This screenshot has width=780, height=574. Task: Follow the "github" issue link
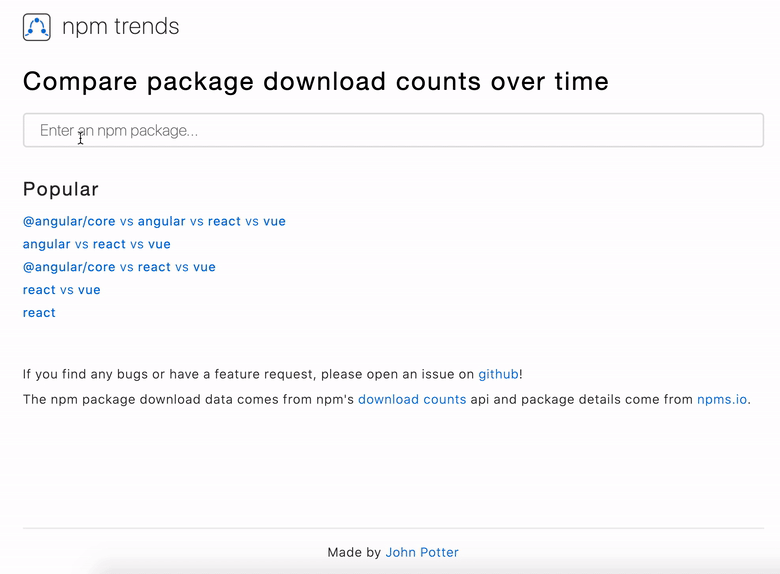pos(498,374)
